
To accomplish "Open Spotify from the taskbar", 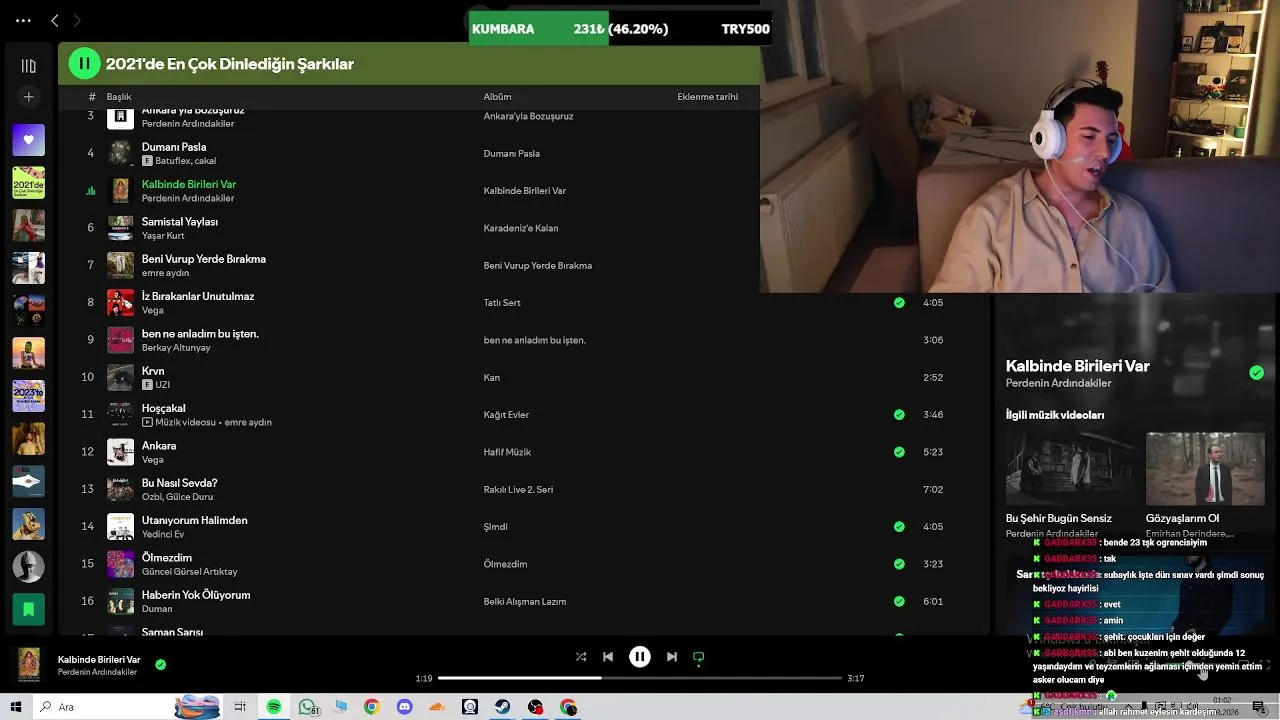I will point(274,707).
